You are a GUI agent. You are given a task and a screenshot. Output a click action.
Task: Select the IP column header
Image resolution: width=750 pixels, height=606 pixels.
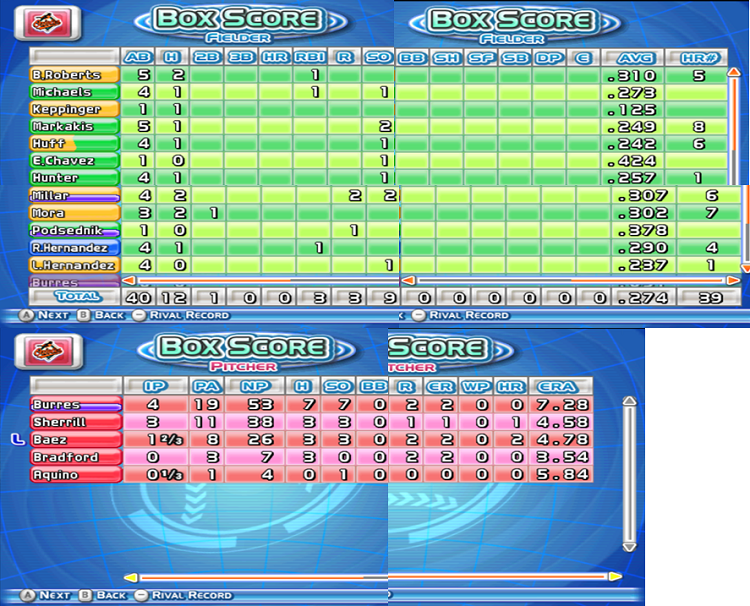(x=155, y=386)
